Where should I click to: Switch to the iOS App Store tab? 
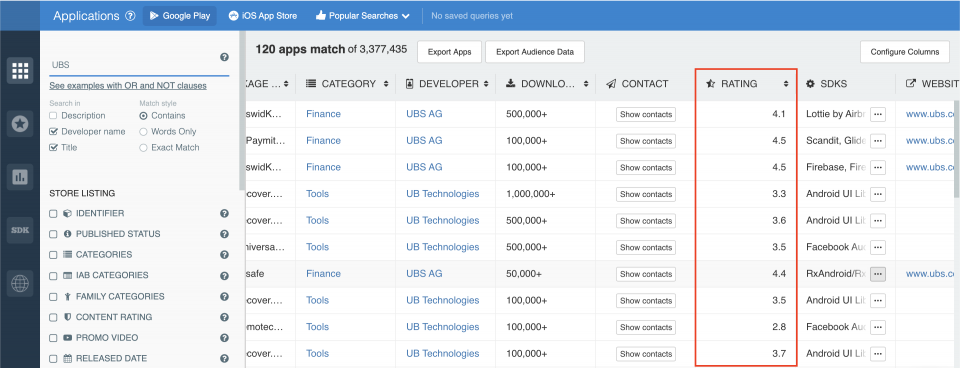[263, 16]
